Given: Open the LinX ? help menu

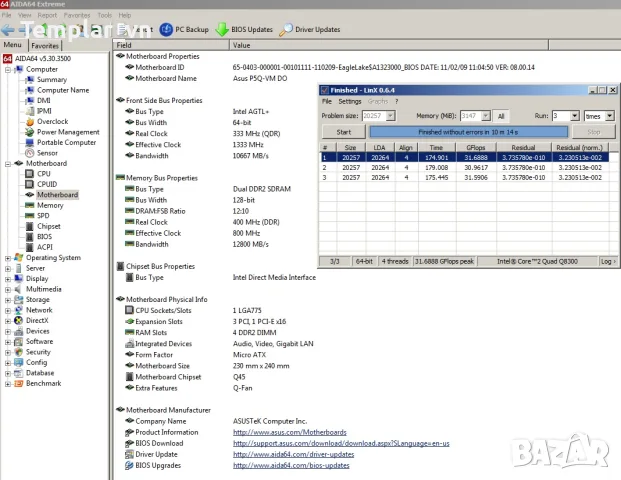Looking at the screenshot, I should point(396,101).
